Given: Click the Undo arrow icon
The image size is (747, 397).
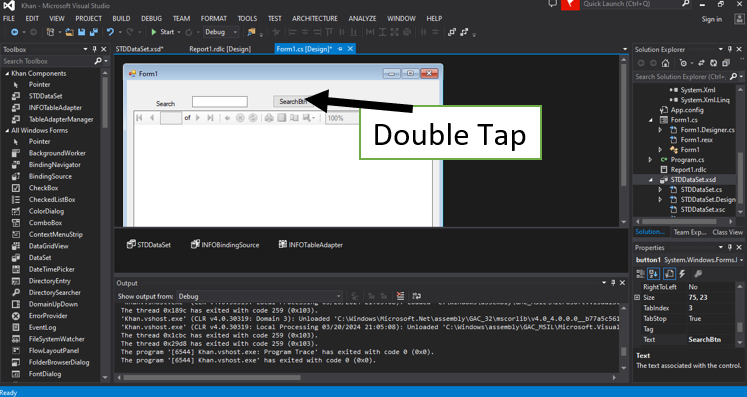Looking at the screenshot, I should click(x=111, y=32).
